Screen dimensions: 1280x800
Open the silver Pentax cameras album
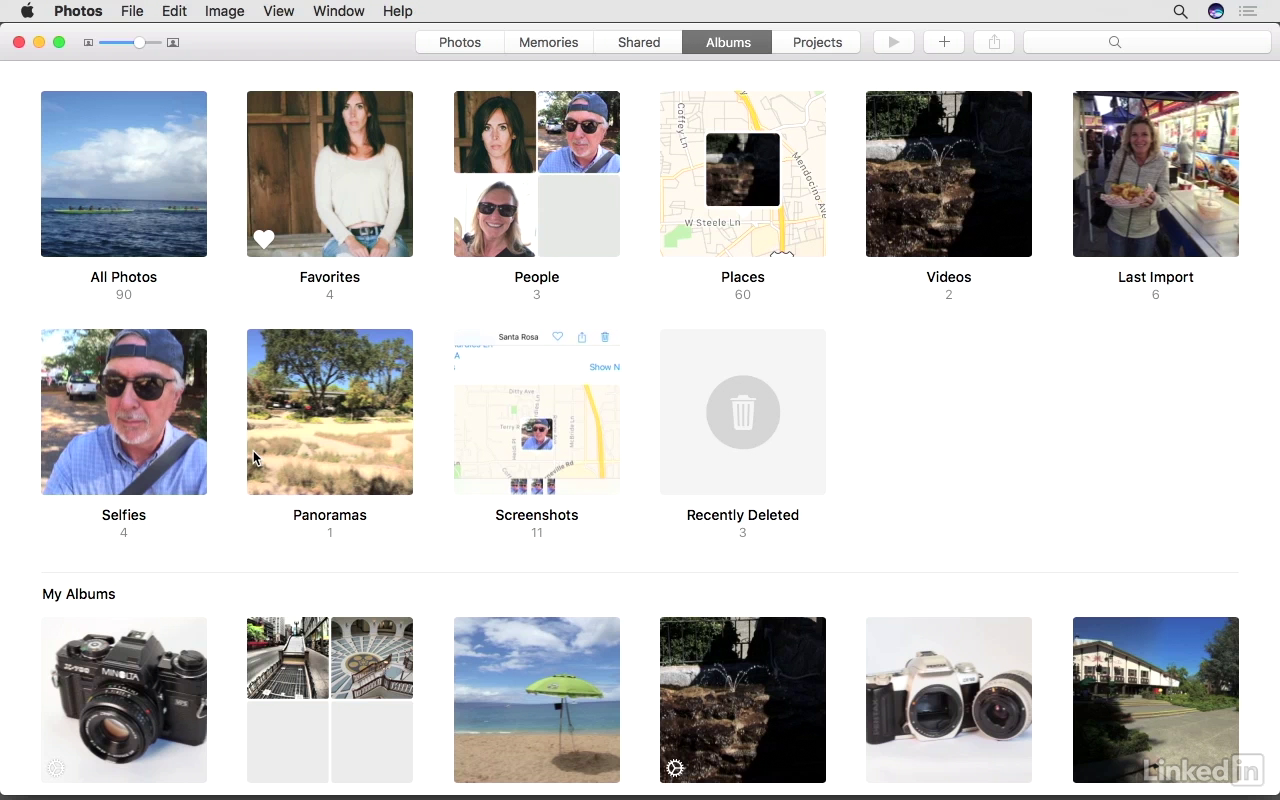coord(949,700)
